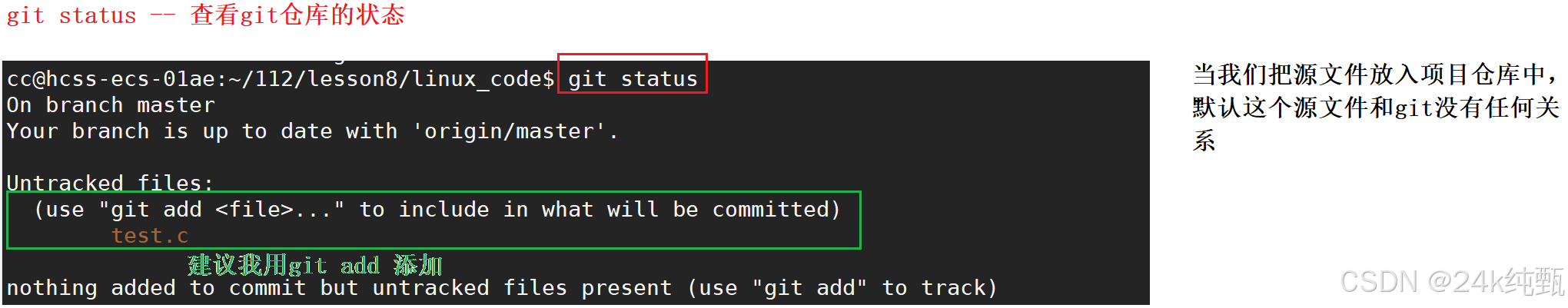The width and height of the screenshot is (1568, 308).
Task: Click the side note line '默认这个源文件和git没有任何关'
Action: point(1376,108)
